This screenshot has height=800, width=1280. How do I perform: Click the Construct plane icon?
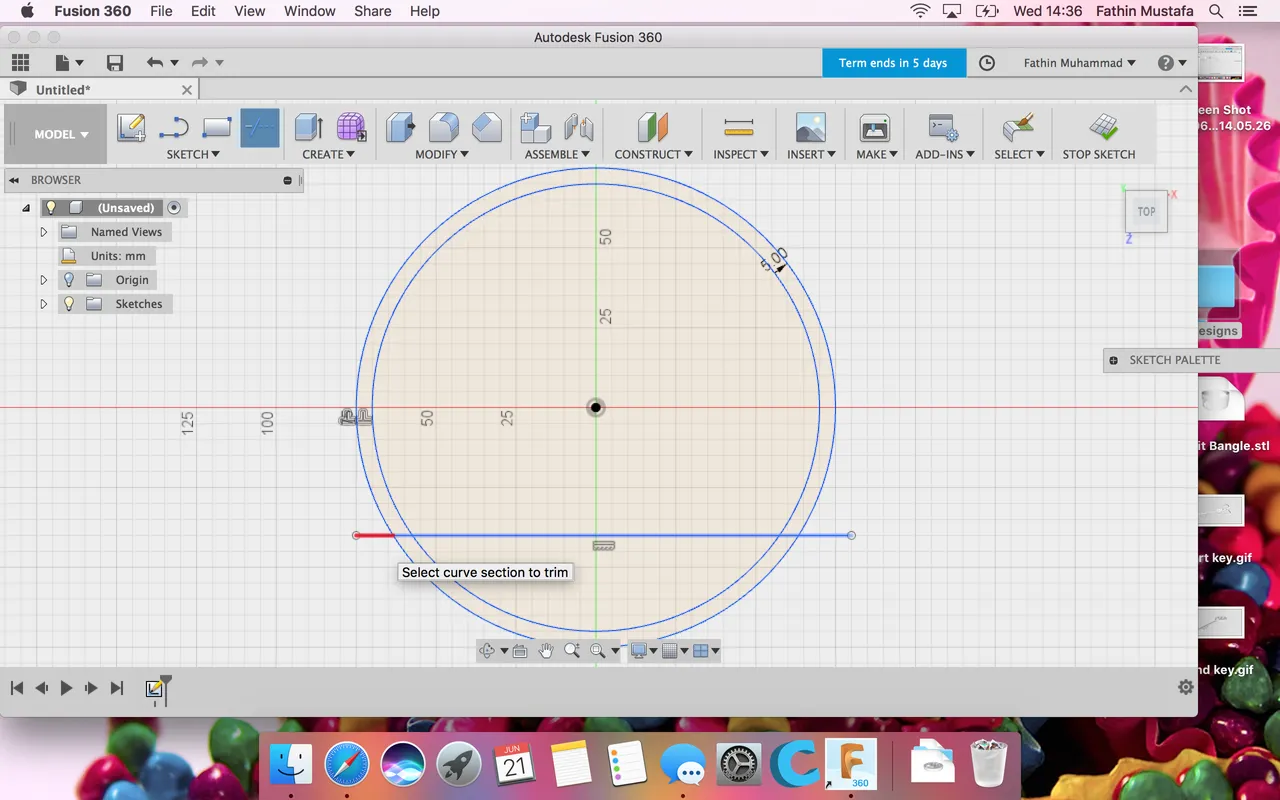pyautogui.click(x=653, y=127)
